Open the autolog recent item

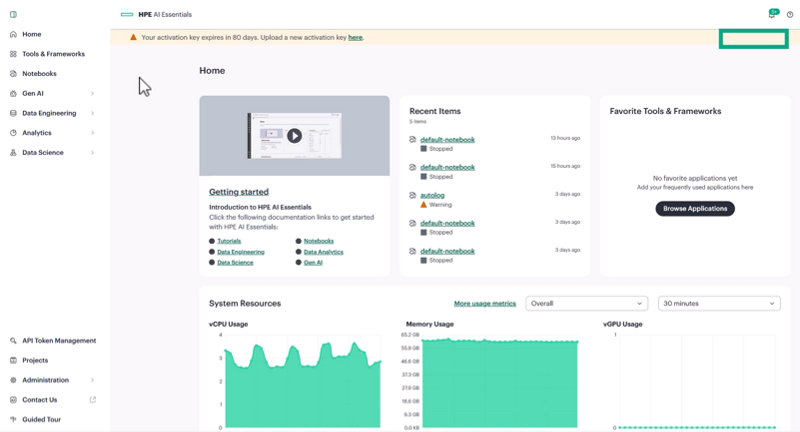432,195
